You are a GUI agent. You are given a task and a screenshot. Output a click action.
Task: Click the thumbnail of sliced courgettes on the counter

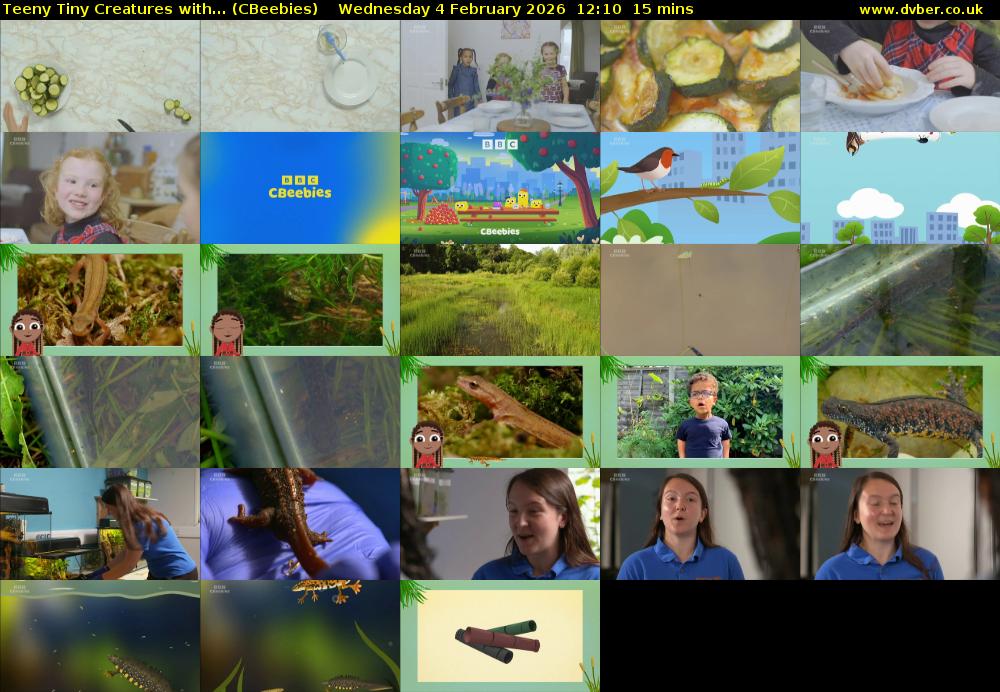click(100, 76)
